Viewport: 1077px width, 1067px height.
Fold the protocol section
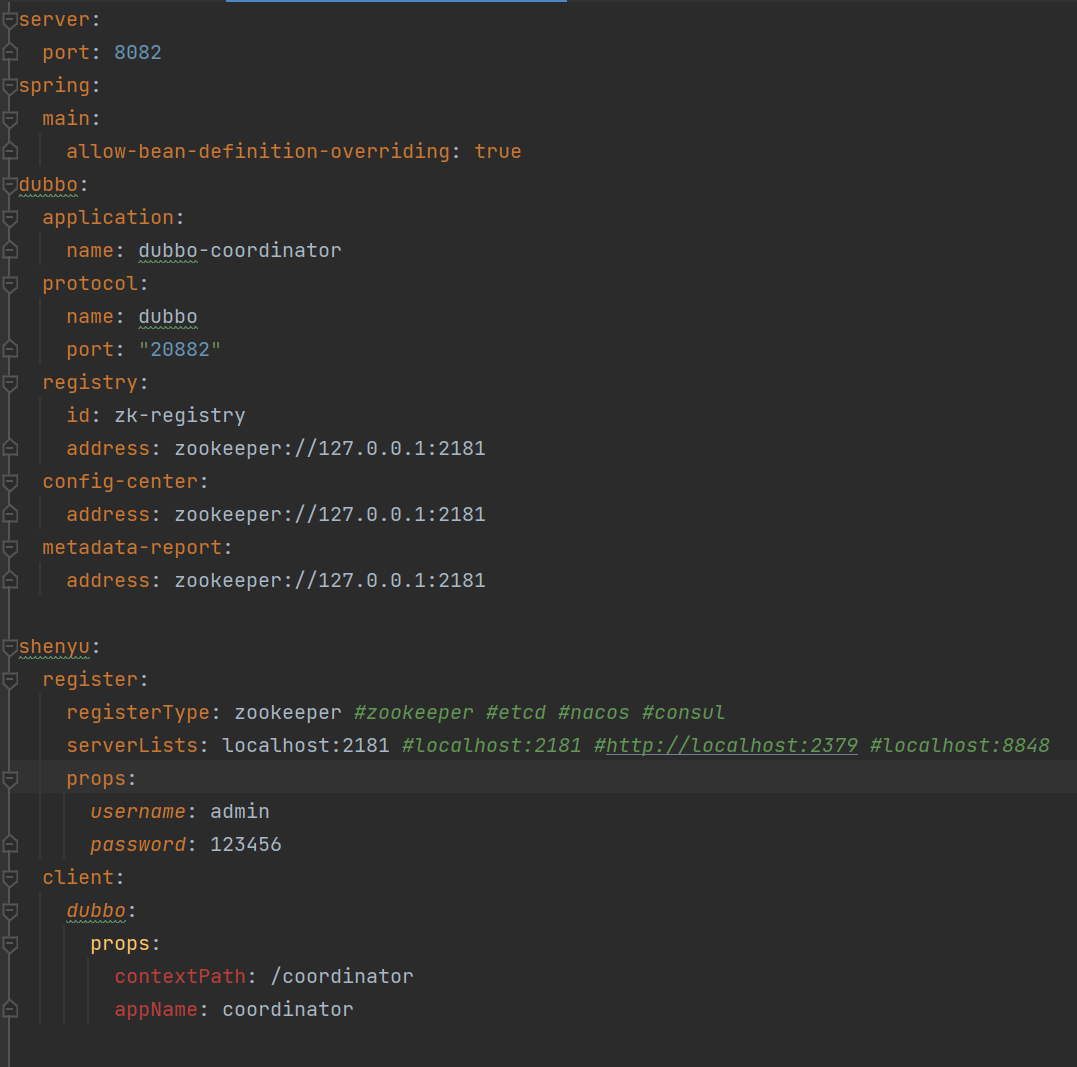(x=10, y=284)
